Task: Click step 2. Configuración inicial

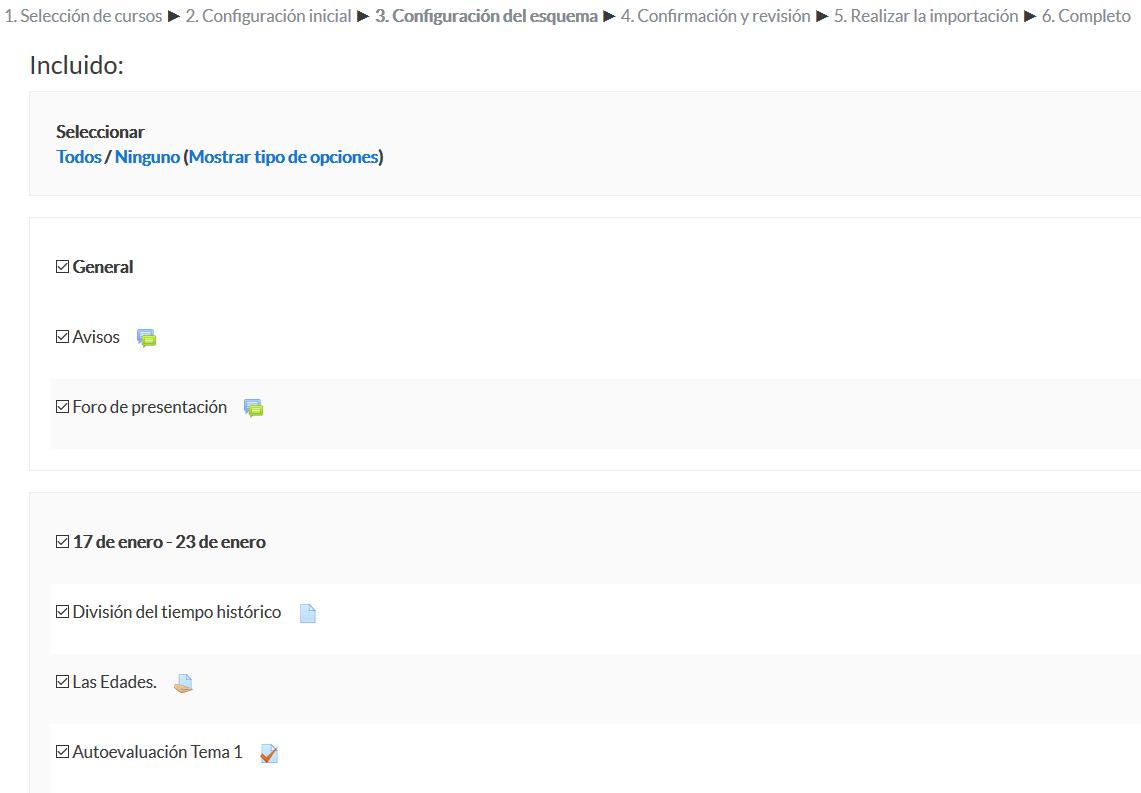Action: pos(268,16)
